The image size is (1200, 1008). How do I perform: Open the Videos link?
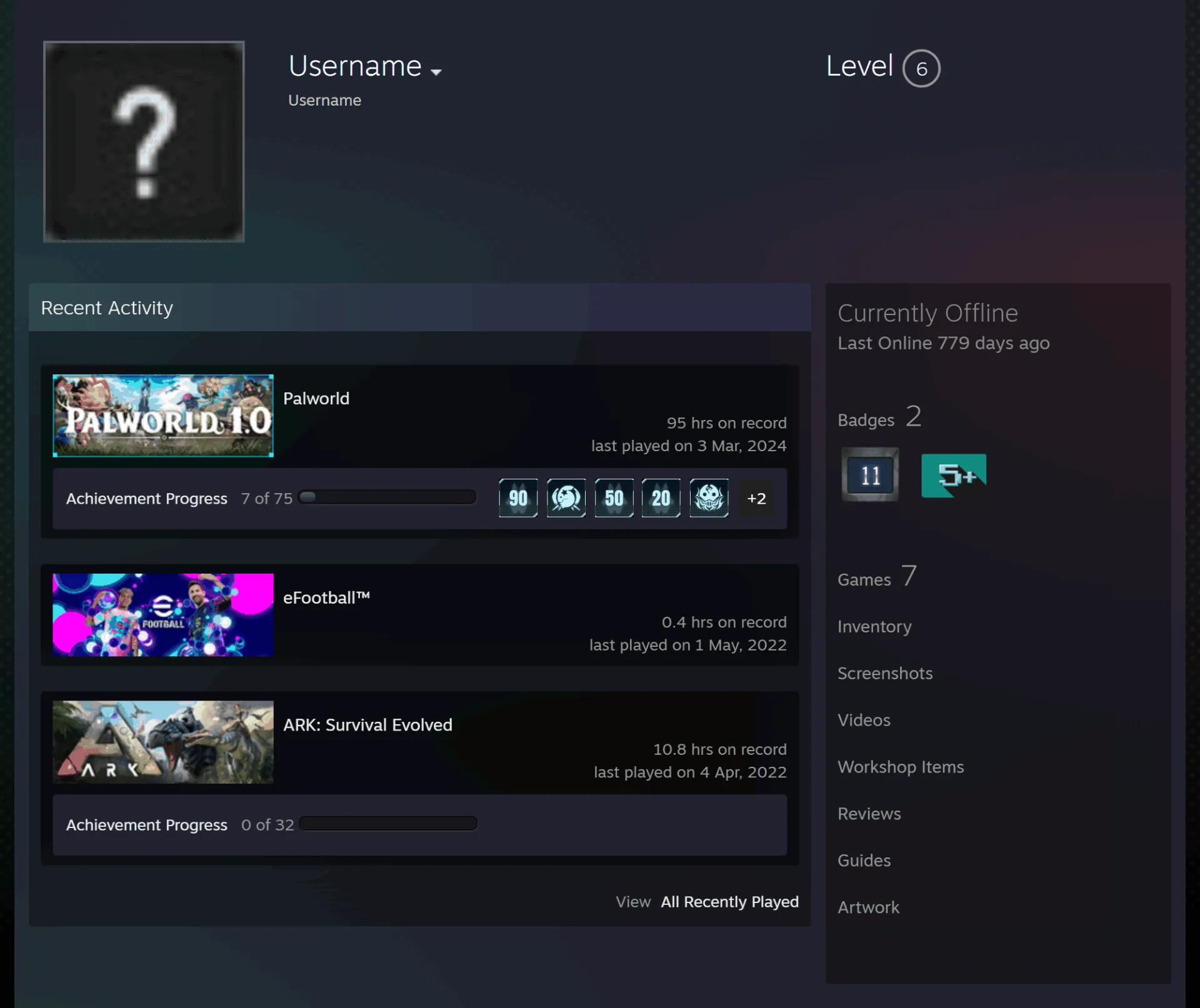pos(864,720)
